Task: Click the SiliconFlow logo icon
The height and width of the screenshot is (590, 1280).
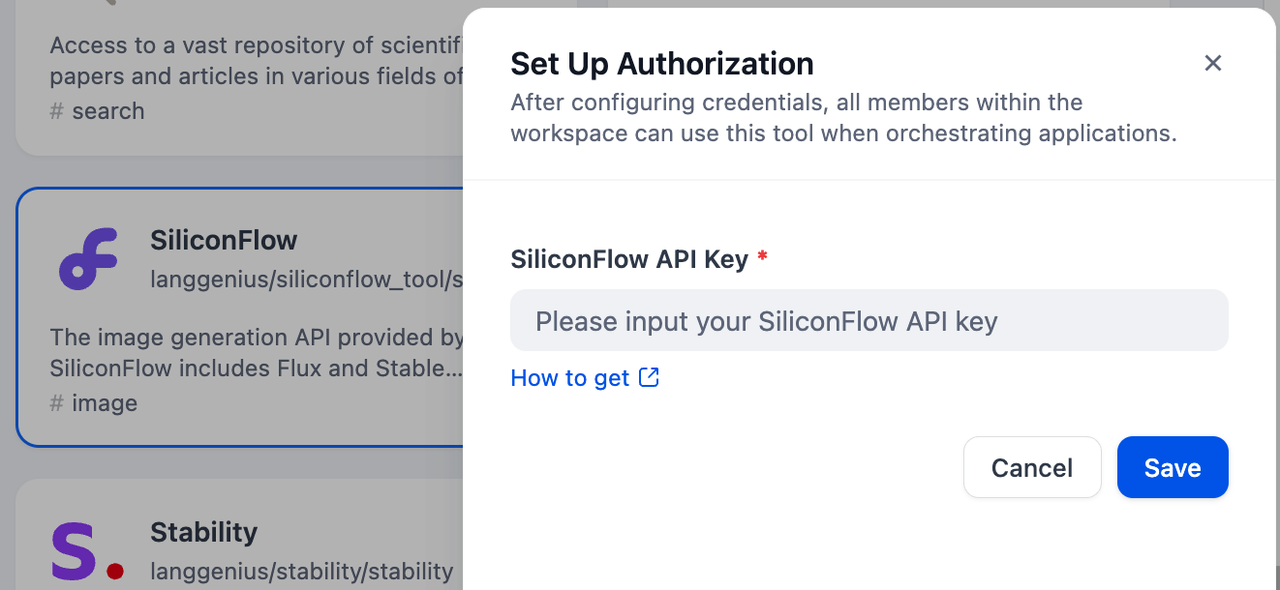Action: point(88,258)
